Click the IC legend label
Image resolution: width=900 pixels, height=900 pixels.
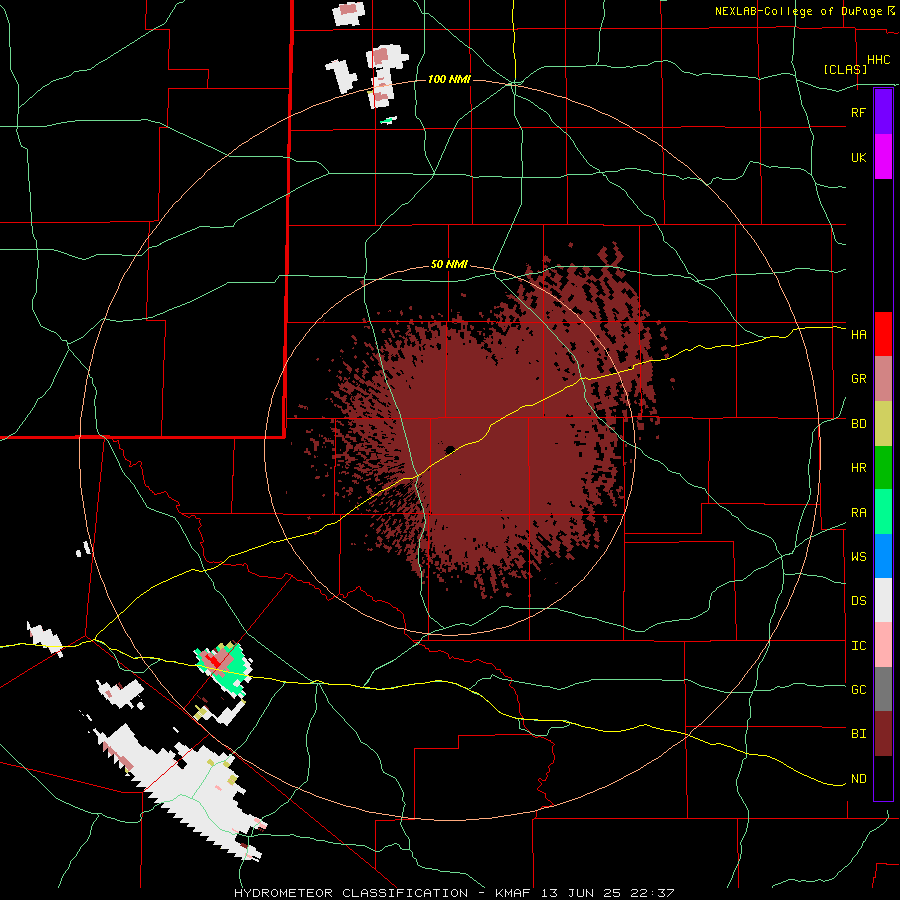click(x=858, y=646)
